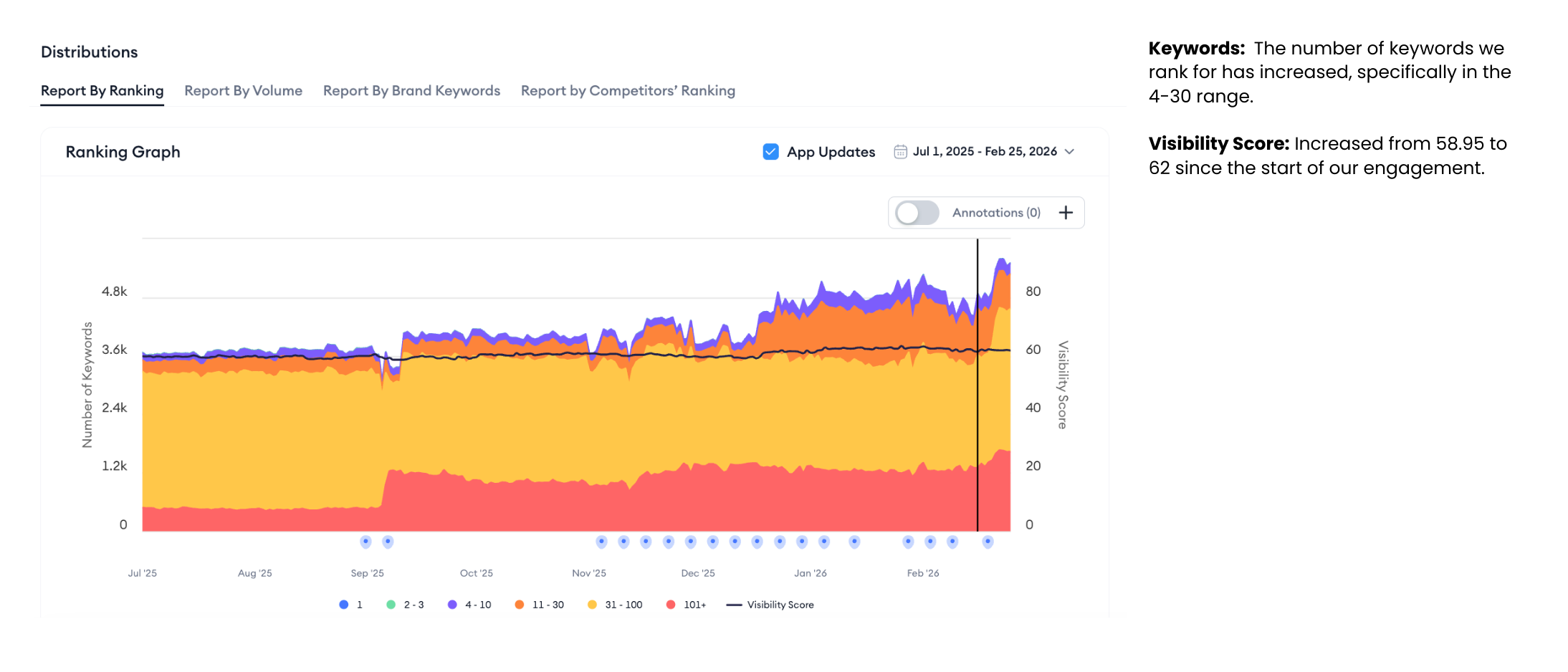The height and width of the screenshot is (672, 1568).
Task: Uncheck the App Updates checkbox
Action: 770,152
